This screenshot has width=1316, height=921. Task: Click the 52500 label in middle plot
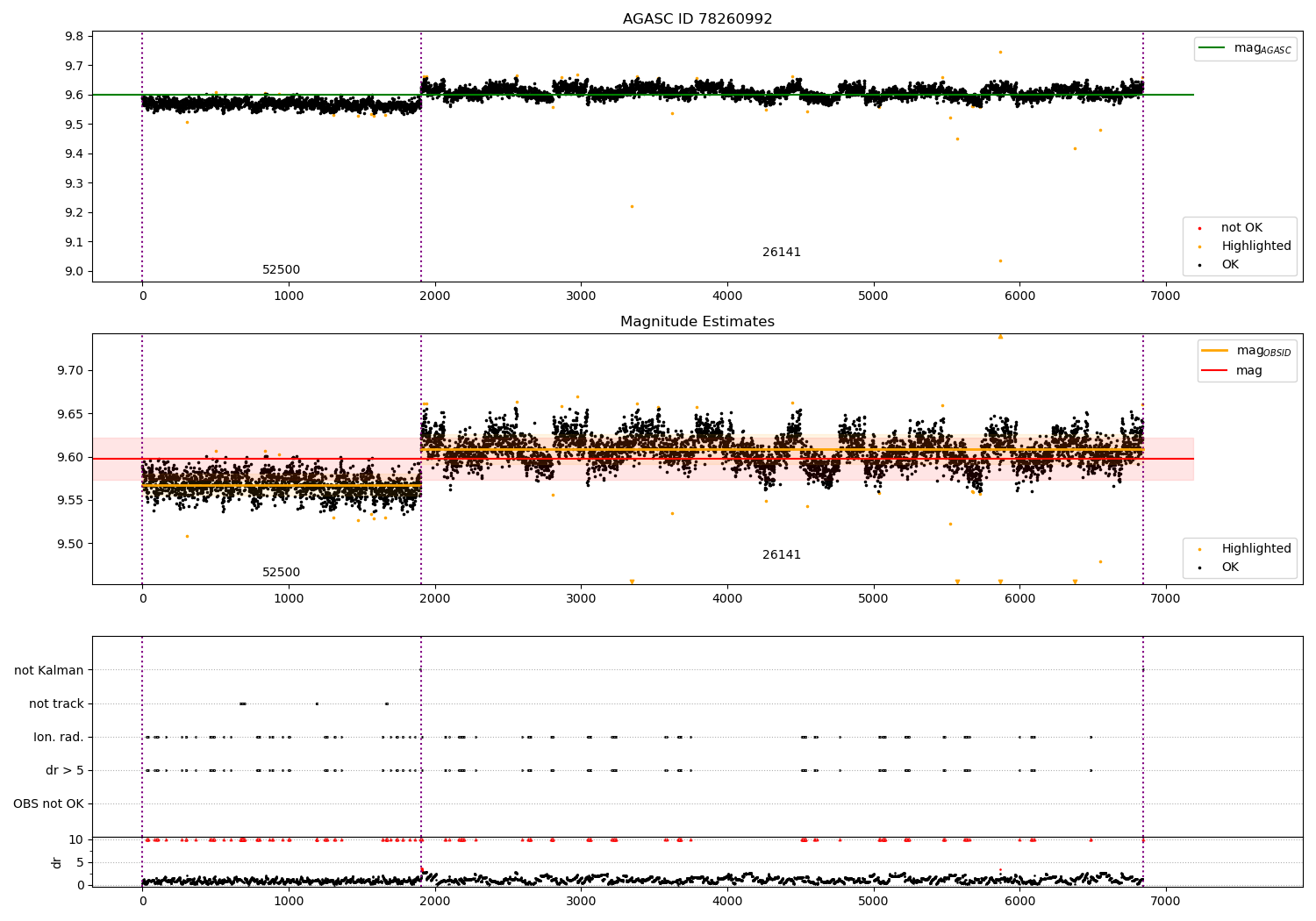pos(281,573)
